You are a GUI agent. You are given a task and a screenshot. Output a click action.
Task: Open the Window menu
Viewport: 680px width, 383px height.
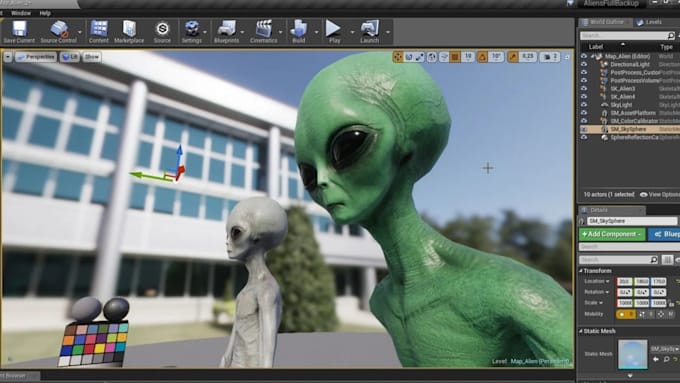(21, 13)
